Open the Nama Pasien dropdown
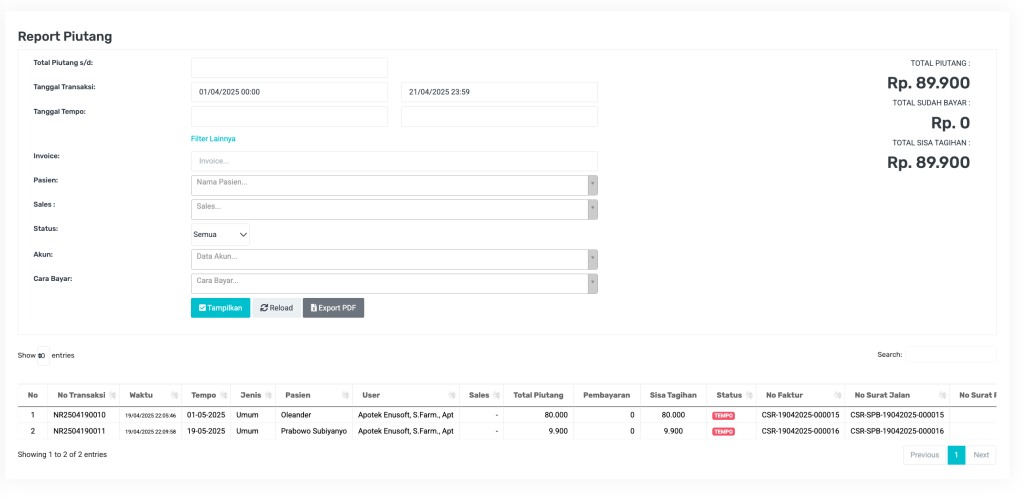Viewport: 1024px width, 499px height. pos(394,185)
